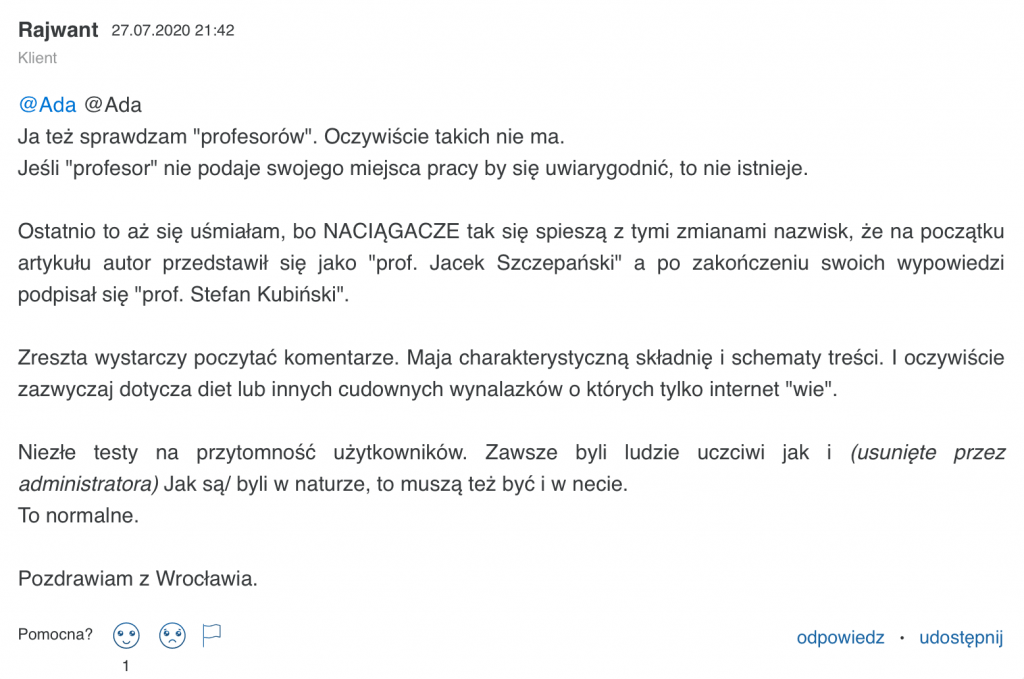Click the "Pomocna?" label
The image size is (1024, 679).
click(56, 635)
